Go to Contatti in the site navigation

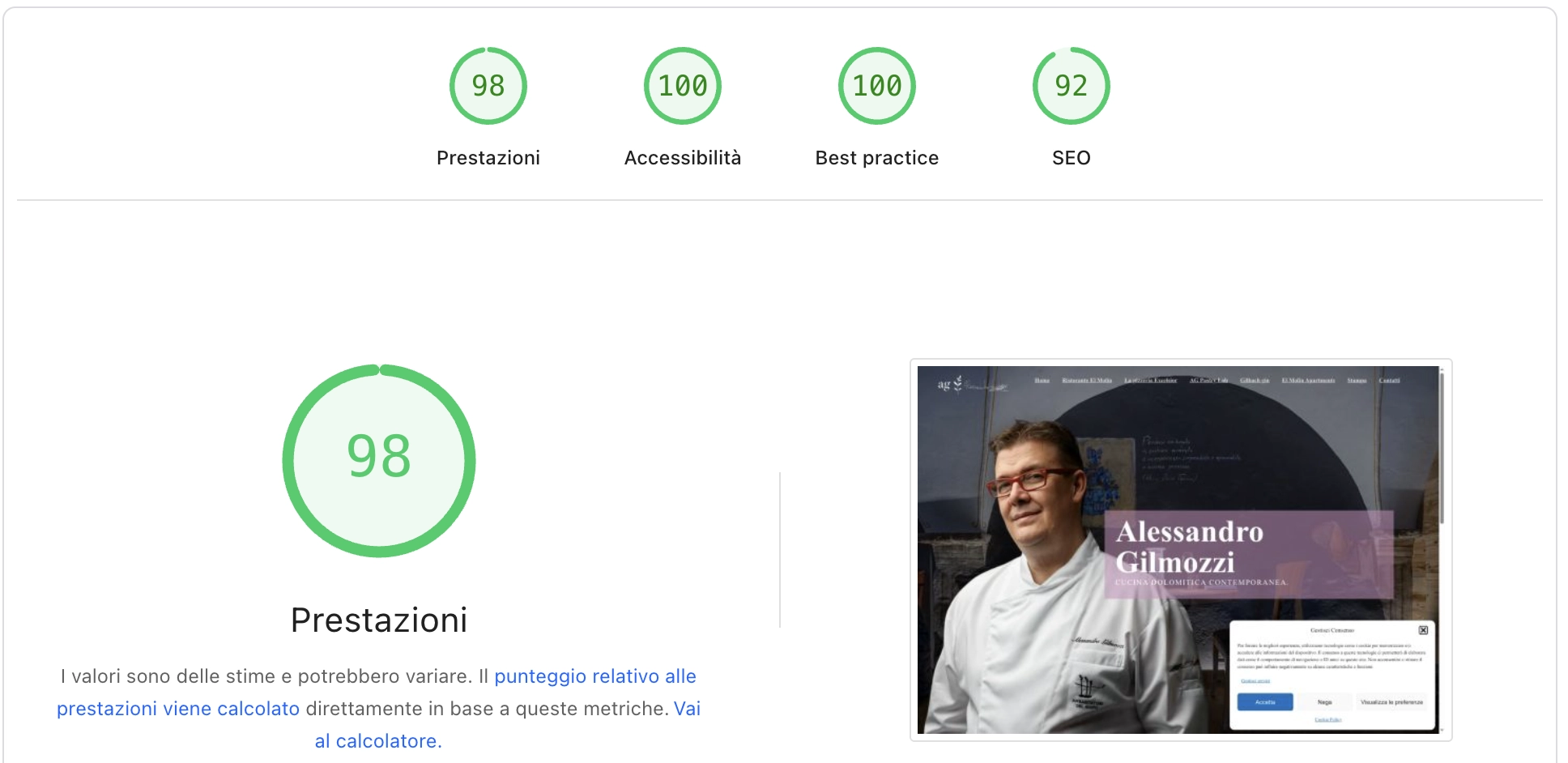tap(1389, 380)
